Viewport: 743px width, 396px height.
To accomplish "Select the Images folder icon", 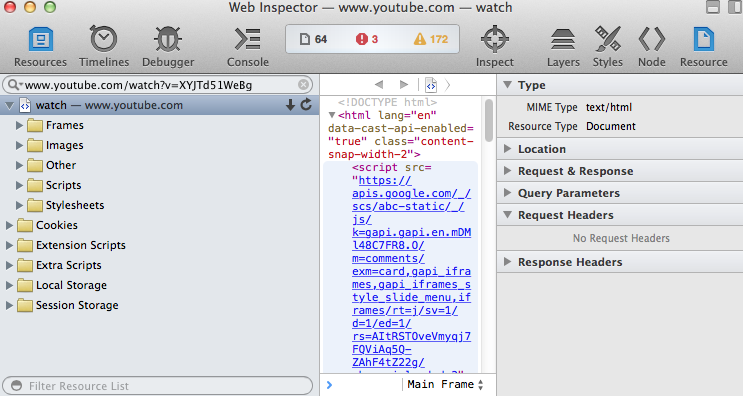I will (35, 145).
